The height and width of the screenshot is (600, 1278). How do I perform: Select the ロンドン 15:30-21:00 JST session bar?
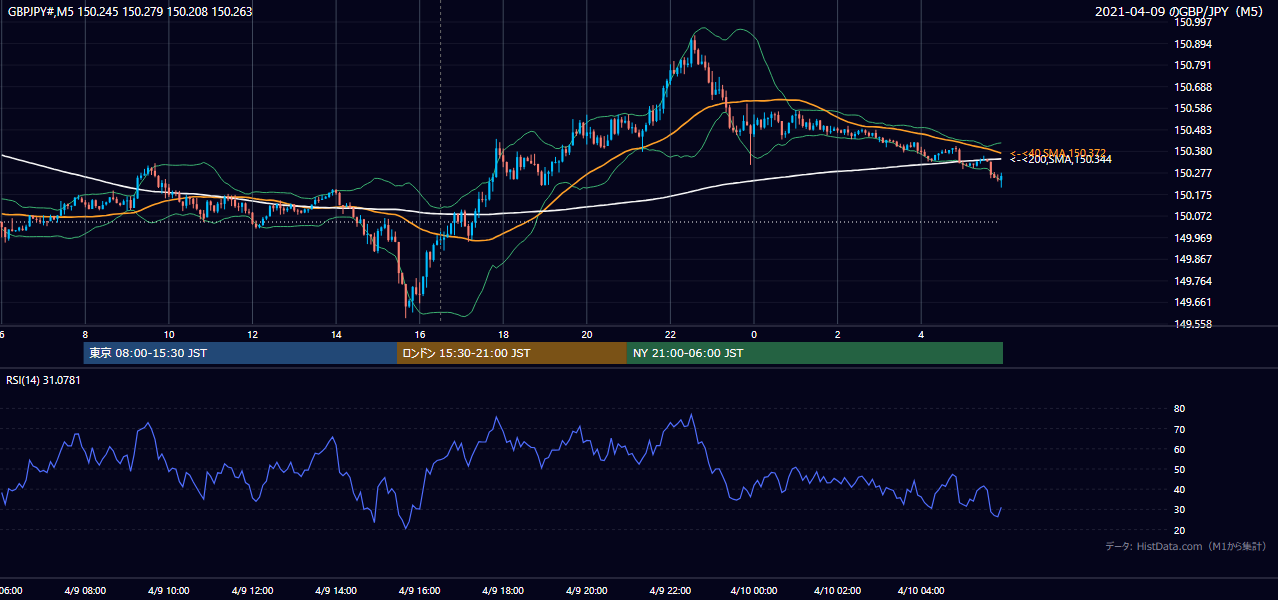click(x=512, y=353)
